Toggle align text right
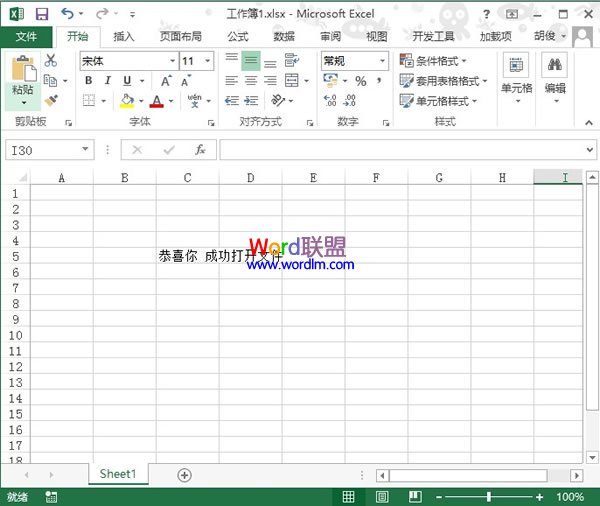The width and height of the screenshot is (600, 506). pos(270,80)
